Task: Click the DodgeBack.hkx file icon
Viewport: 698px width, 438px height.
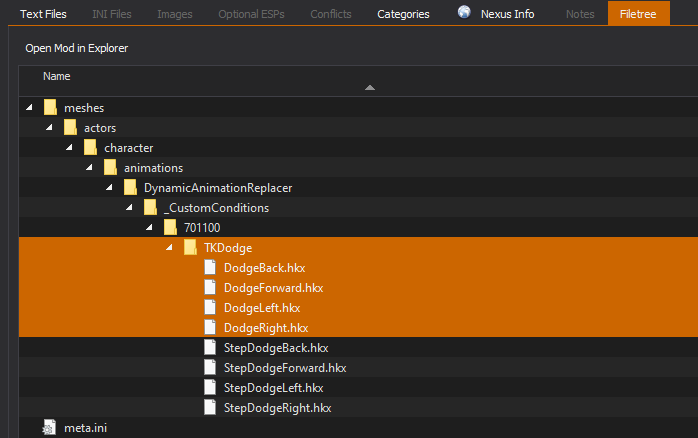Action: coord(210,267)
